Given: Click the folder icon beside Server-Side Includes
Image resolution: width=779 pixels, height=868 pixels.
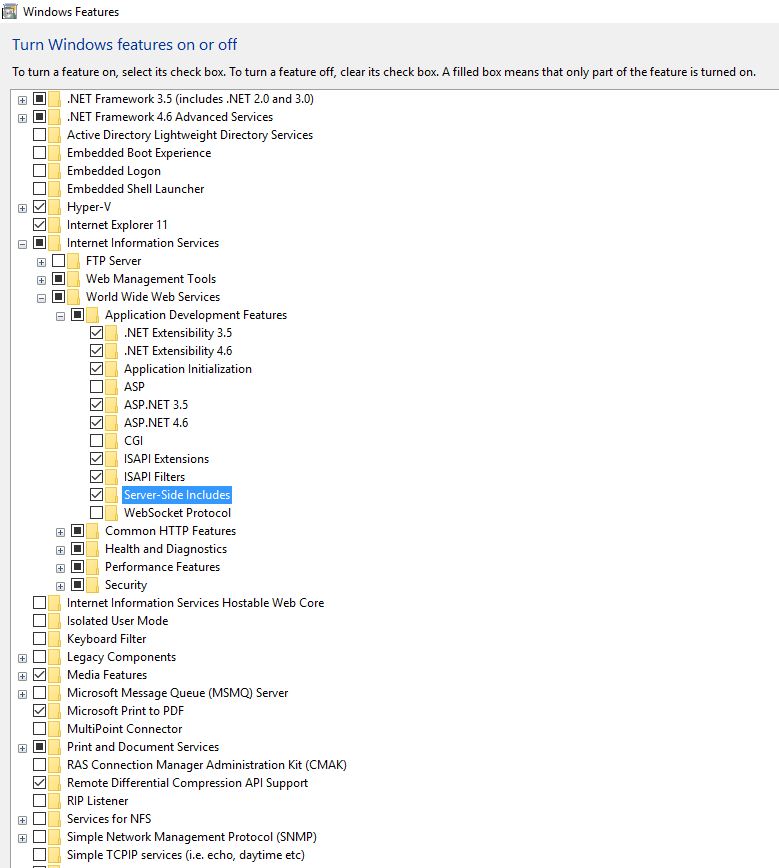Looking at the screenshot, I should pyautogui.click(x=111, y=495).
